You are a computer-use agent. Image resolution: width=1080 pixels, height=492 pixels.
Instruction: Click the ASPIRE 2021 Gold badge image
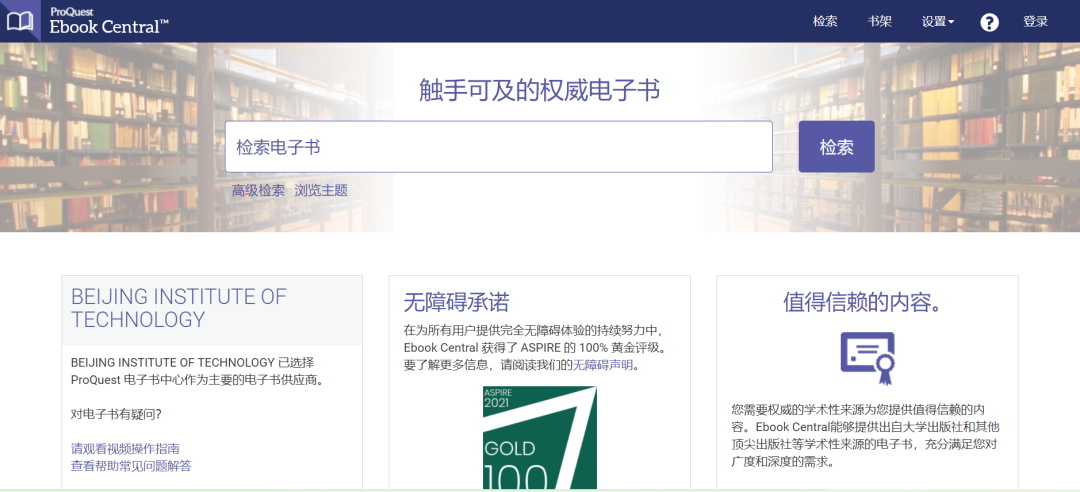[x=539, y=438]
